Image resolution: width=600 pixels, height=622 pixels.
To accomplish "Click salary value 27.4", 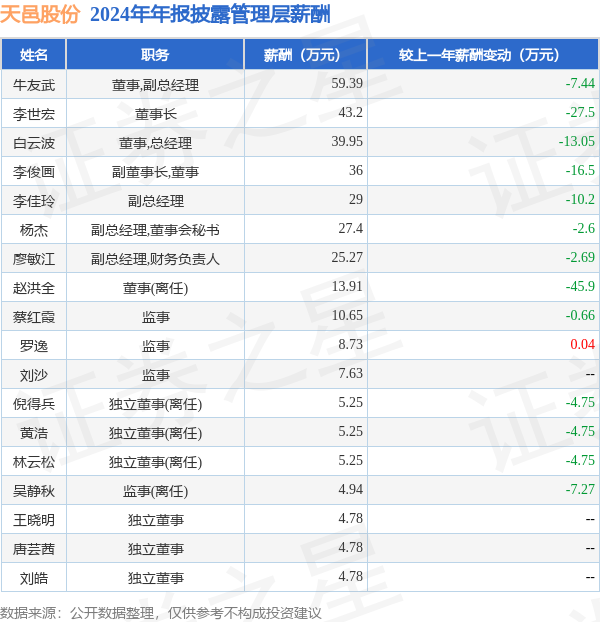I will coord(350,228).
